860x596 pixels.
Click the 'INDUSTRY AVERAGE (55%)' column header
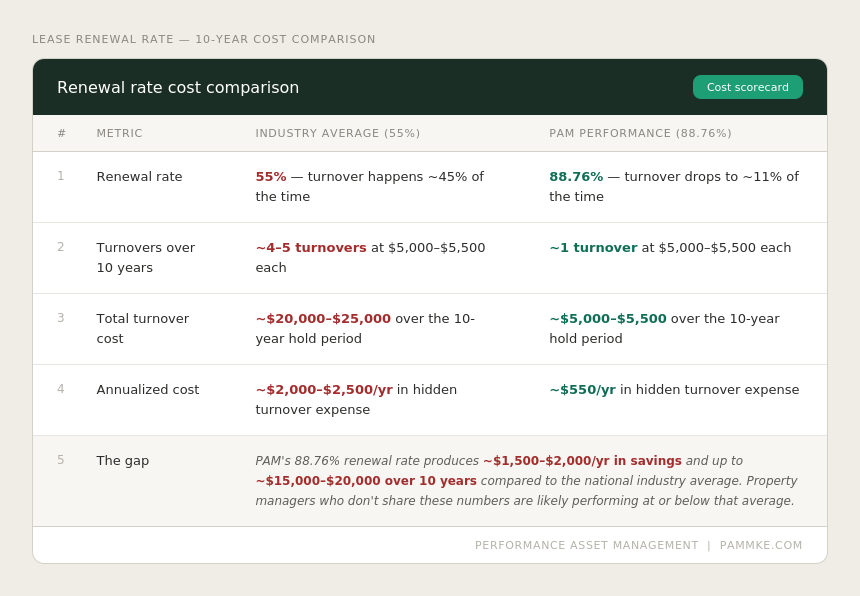[338, 133]
